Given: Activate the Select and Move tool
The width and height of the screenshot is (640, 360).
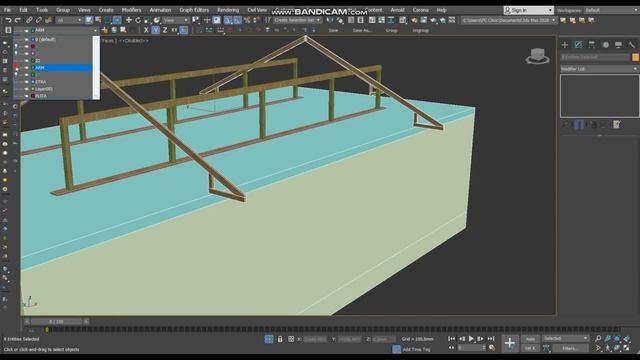Looking at the screenshot, I should pyautogui.click(x=129, y=20).
